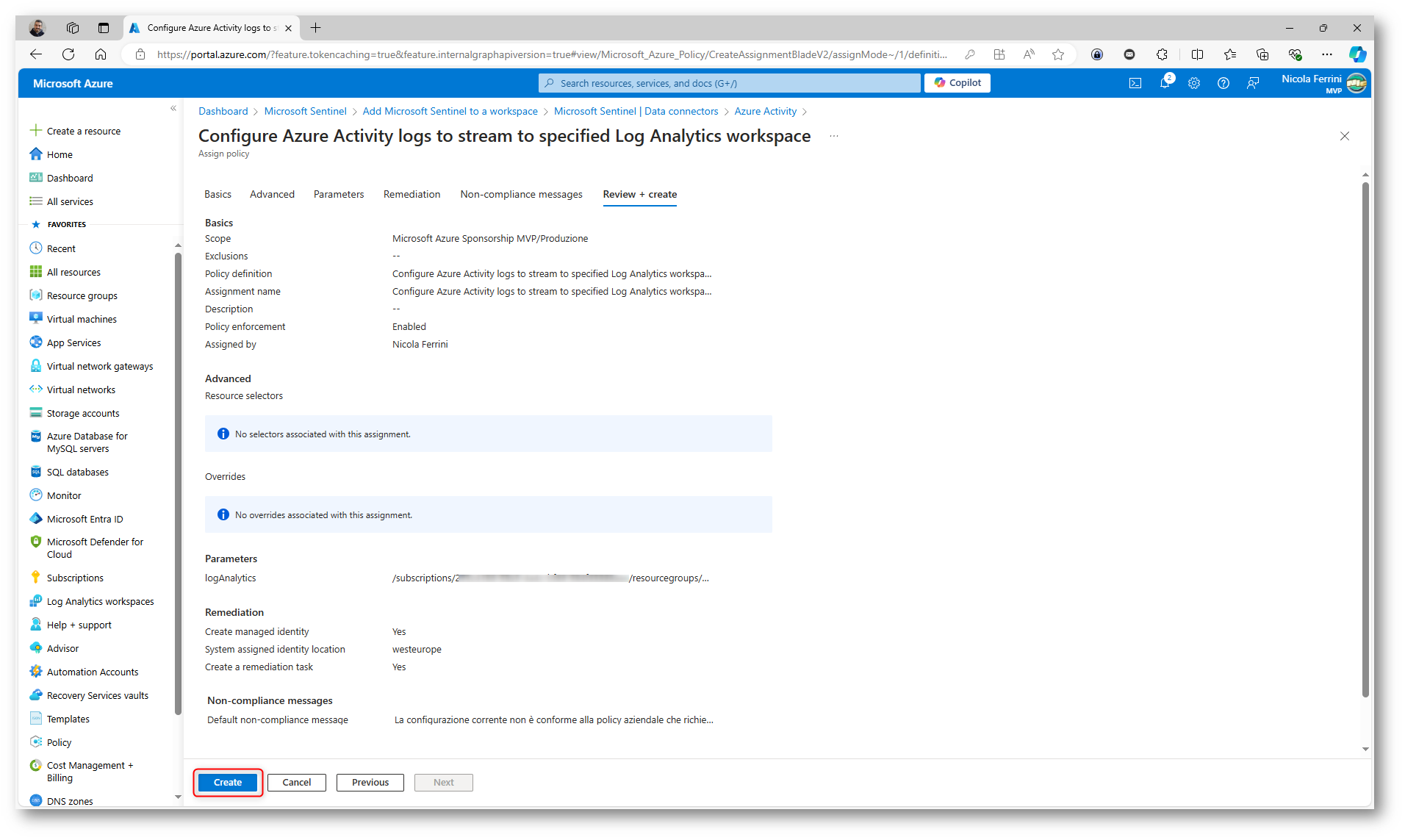Open Virtual network gateways
Viewport: 1405px width, 840px height.
tap(91, 366)
